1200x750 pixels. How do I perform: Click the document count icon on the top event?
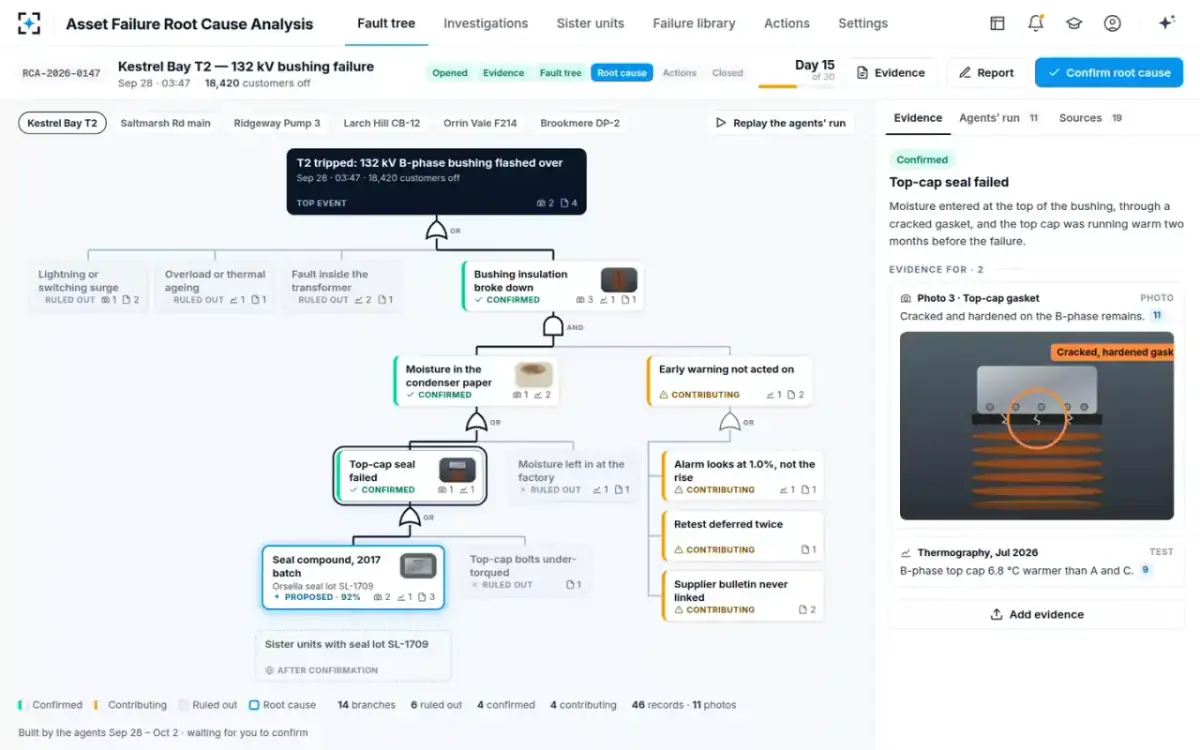point(564,203)
